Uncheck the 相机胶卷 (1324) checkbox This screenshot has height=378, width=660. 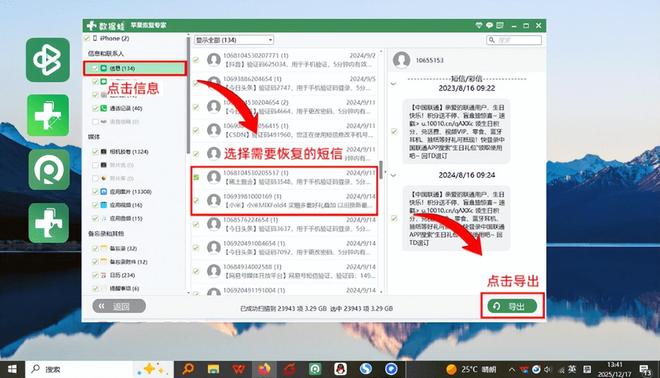tap(95, 152)
